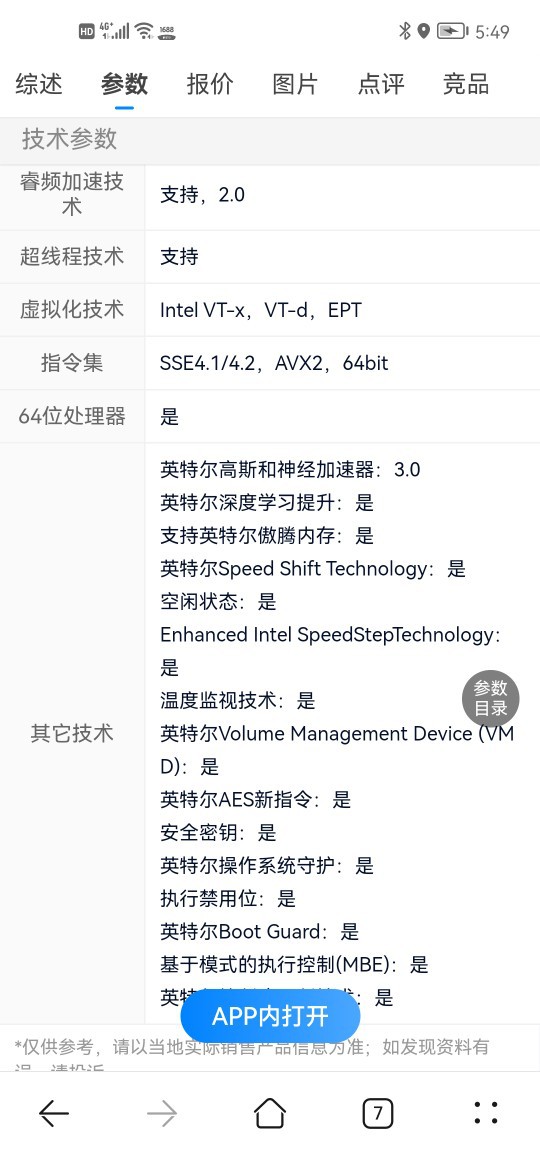Open the browser four-dot menu icon
This screenshot has height=1155, width=540.
[486, 1112]
